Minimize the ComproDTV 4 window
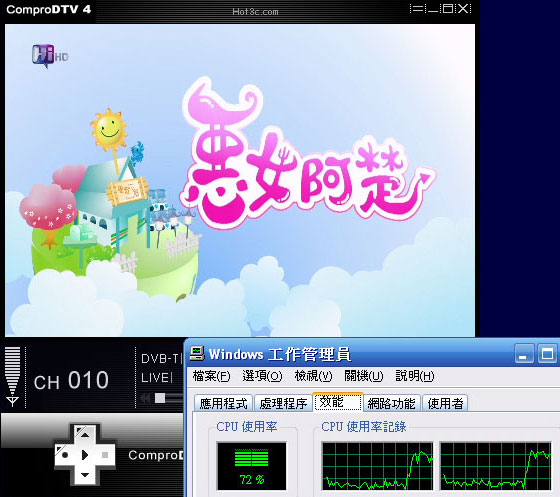 tap(432, 9)
